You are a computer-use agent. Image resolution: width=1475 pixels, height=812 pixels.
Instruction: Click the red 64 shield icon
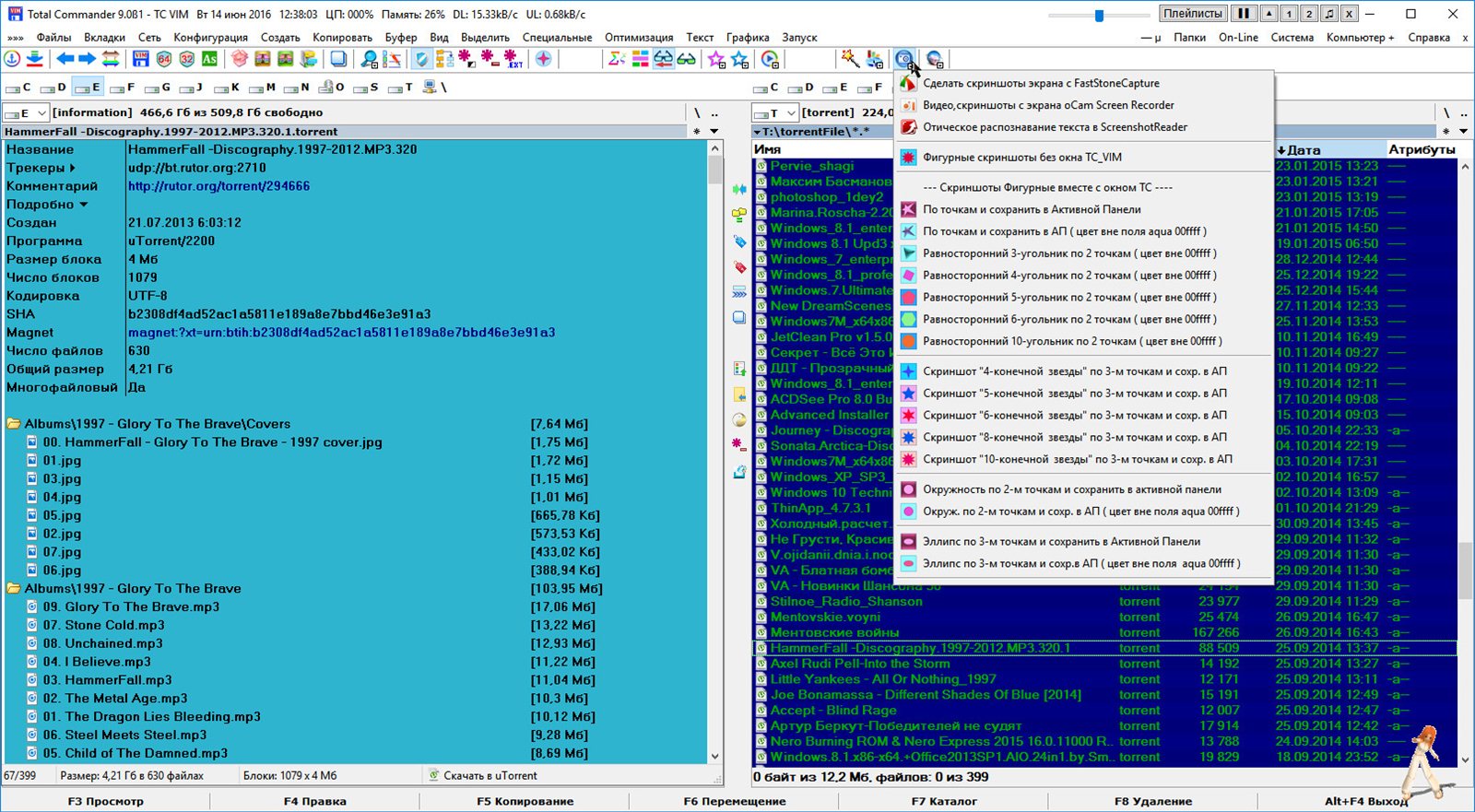[164, 59]
